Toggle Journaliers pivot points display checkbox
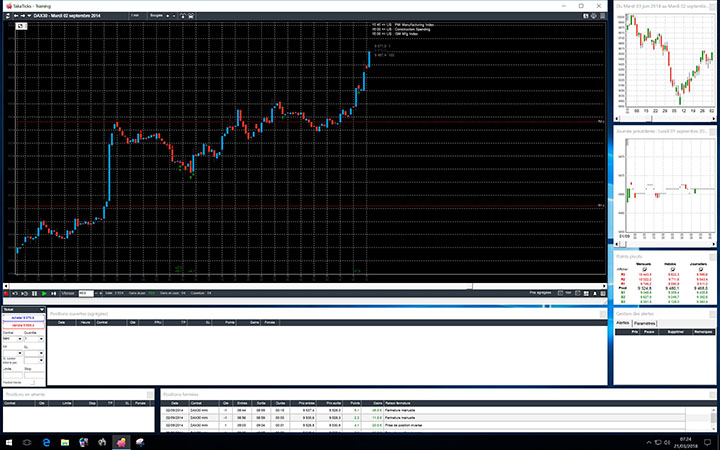720x450 pixels. point(701,269)
